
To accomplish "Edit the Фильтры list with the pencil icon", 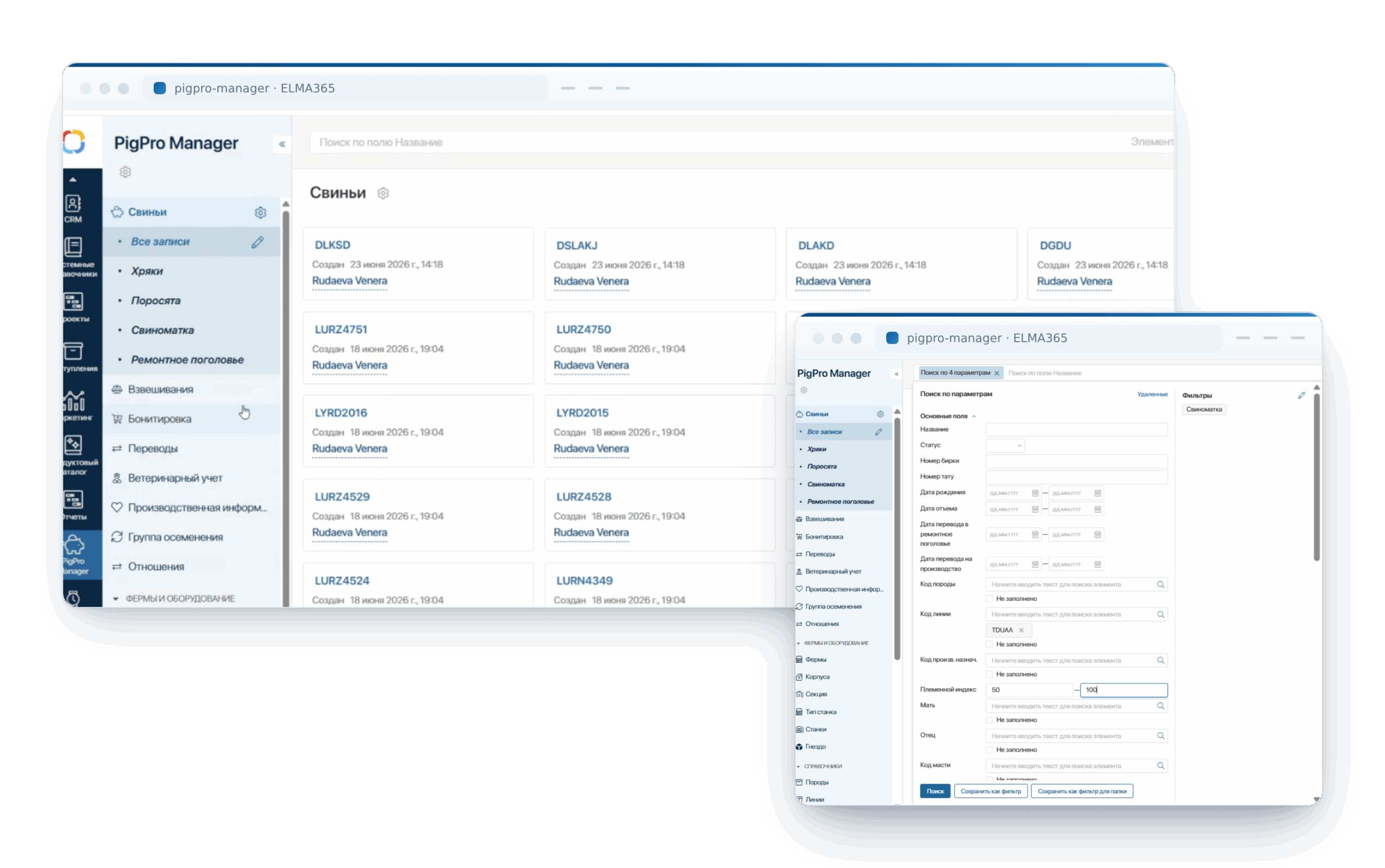I will 1301,395.
